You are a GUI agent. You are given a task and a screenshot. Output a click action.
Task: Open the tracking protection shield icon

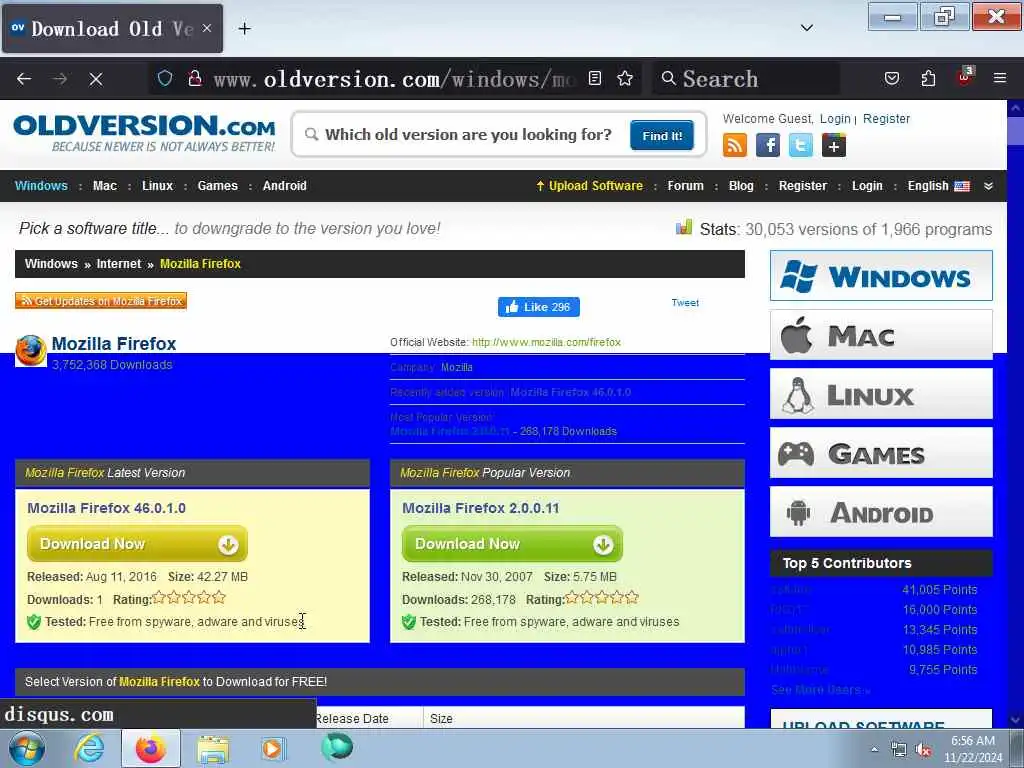click(x=165, y=79)
